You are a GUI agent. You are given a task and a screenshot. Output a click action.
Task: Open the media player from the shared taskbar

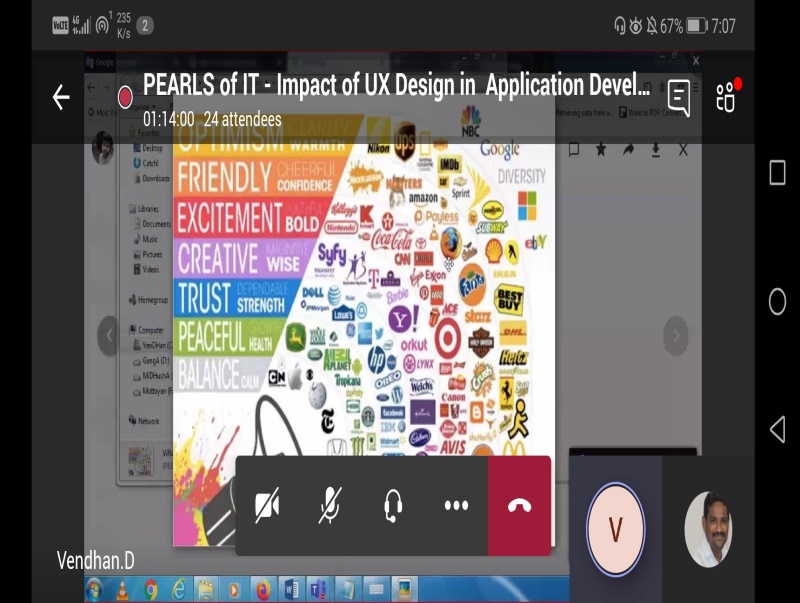(x=234, y=590)
